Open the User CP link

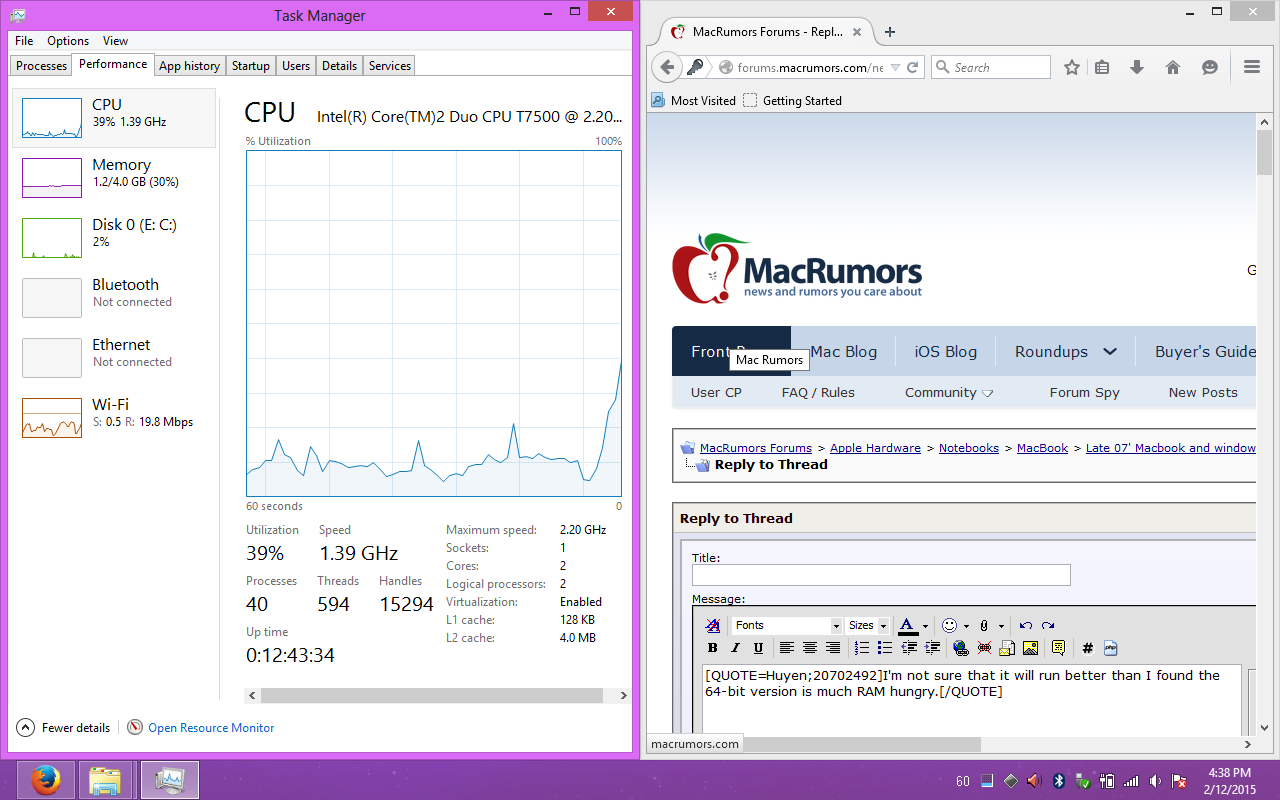716,393
